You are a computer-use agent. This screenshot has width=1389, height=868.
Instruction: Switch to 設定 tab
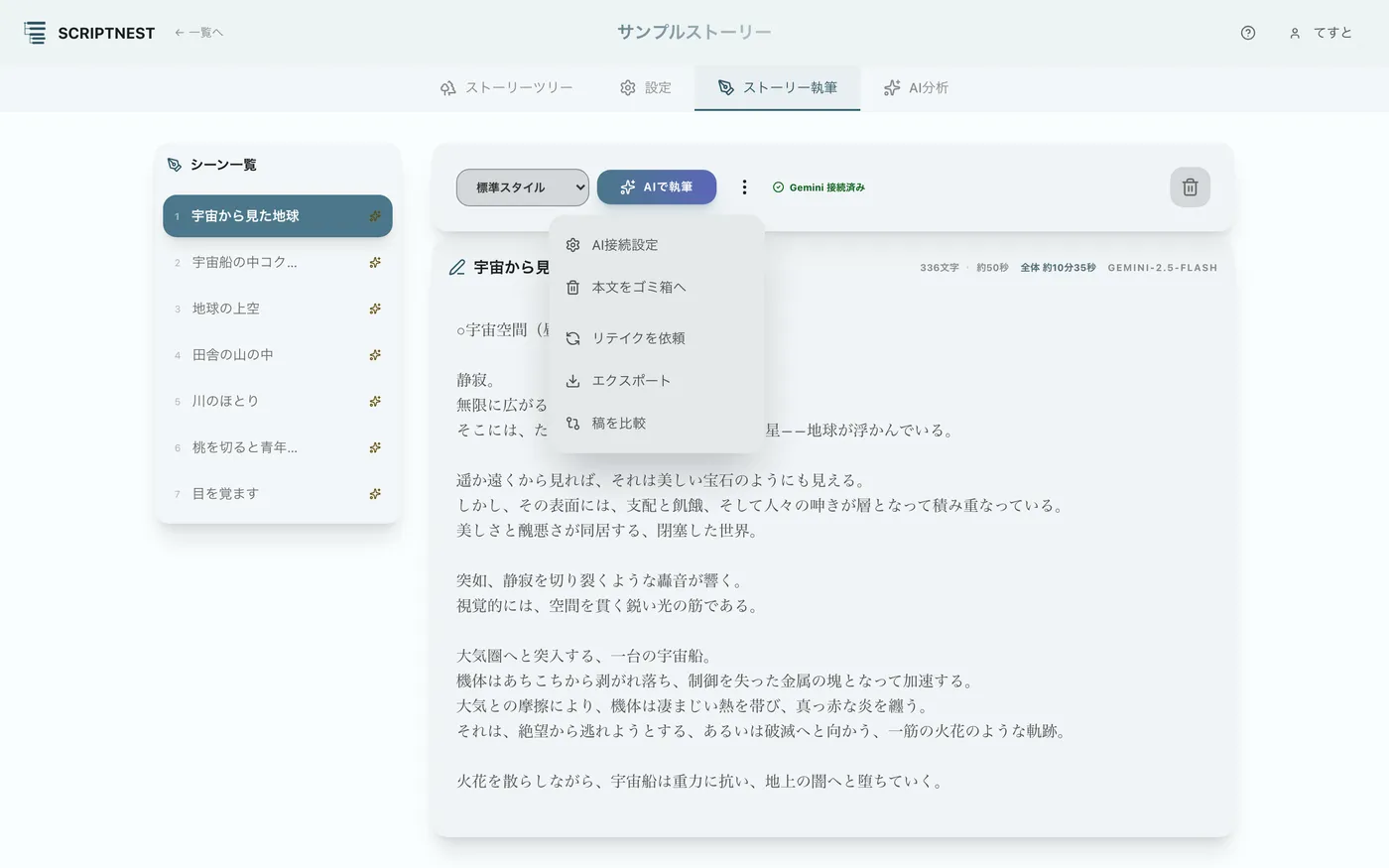pyautogui.click(x=646, y=87)
